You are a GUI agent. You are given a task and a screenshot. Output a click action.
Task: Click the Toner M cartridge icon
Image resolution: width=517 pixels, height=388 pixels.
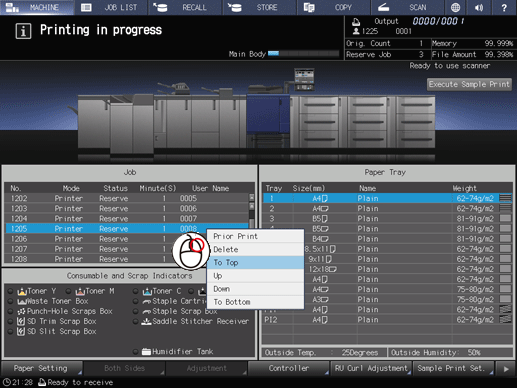point(80,291)
